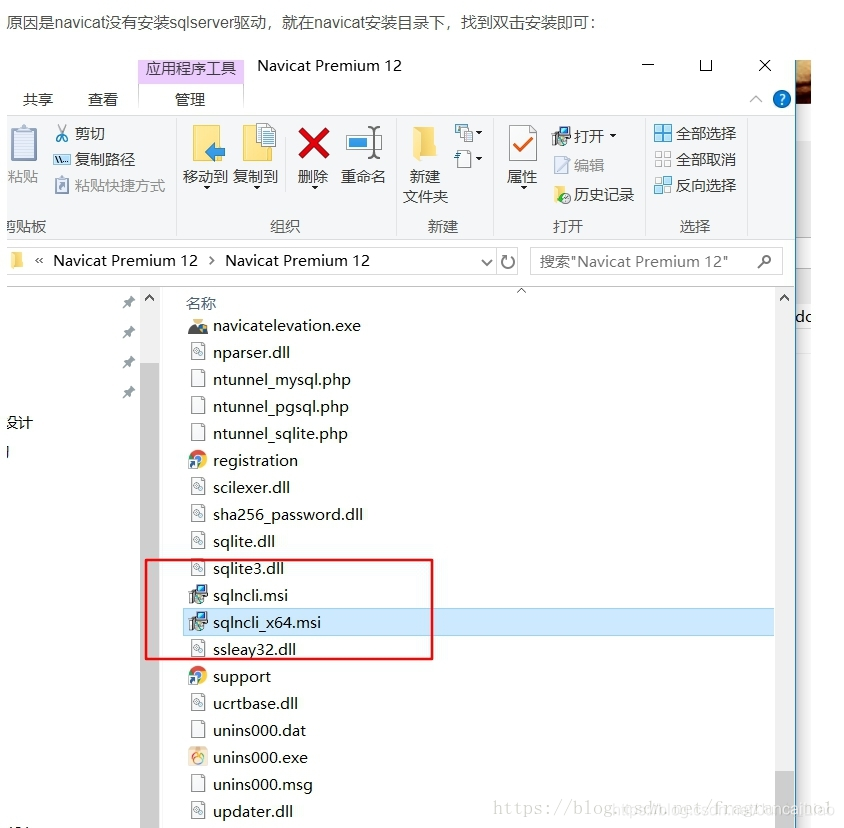Click the navicatelevation.exe file icon

point(198,326)
